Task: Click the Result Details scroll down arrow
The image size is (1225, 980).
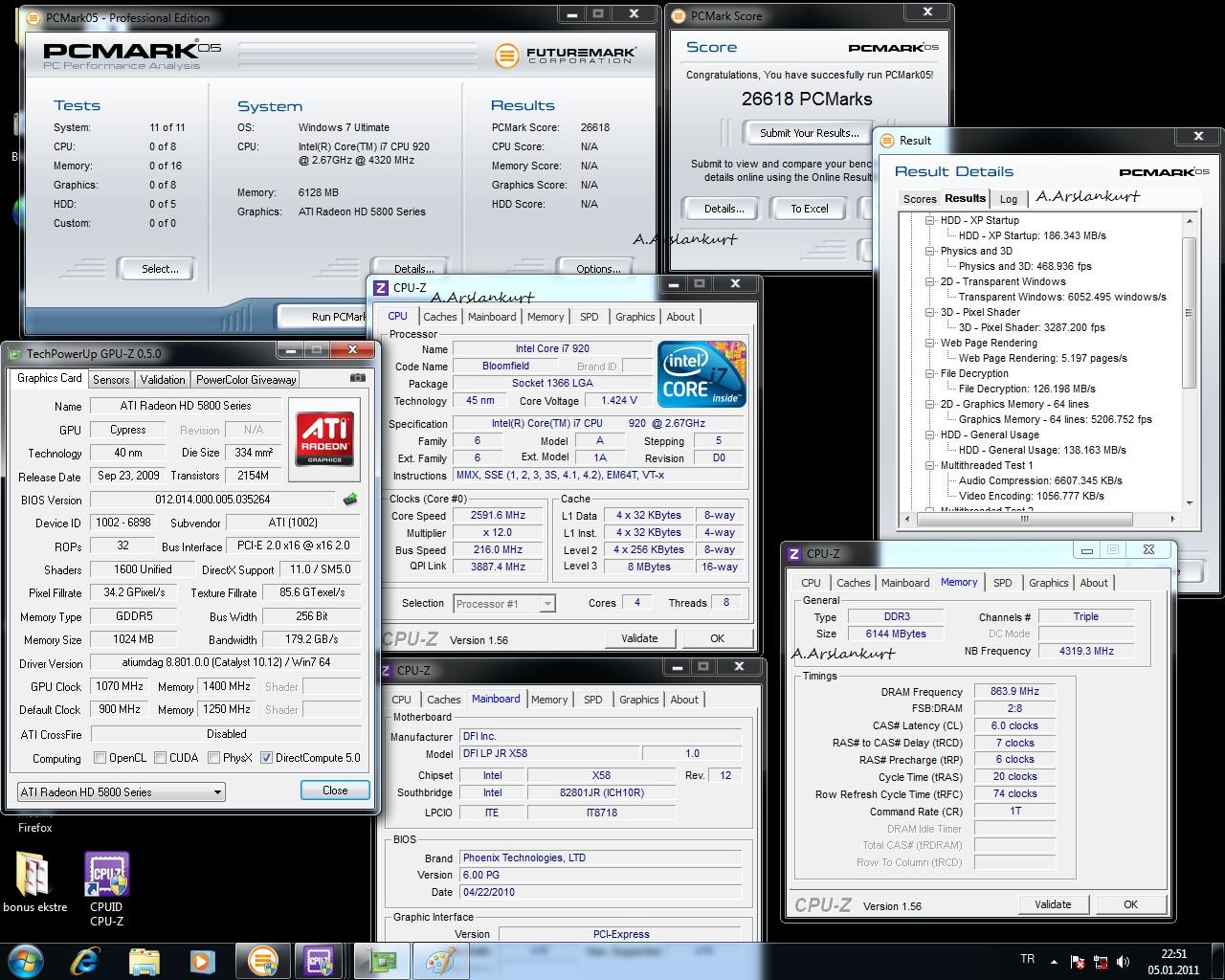Action: click(x=1190, y=502)
